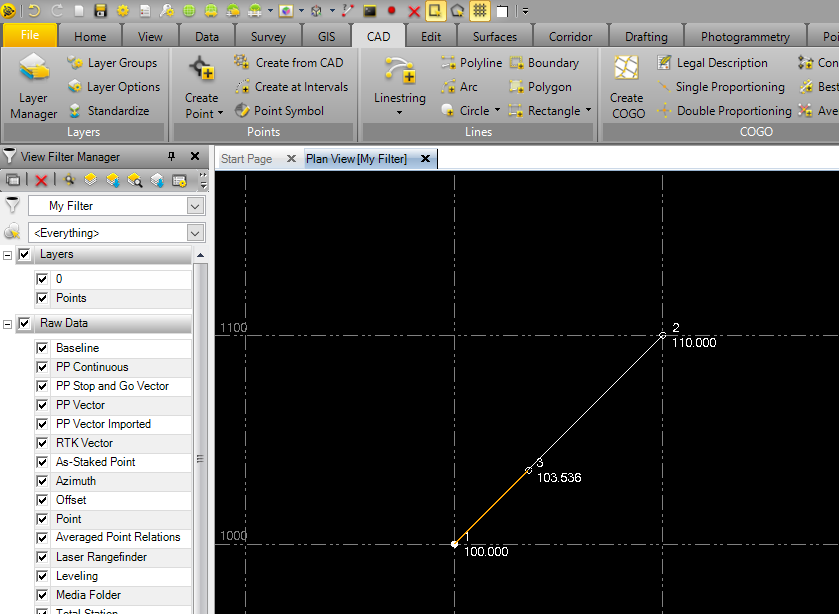Image resolution: width=839 pixels, height=614 pixels.
Task: Expand the Everything selection dropdown
Action: click(x=195, y=233)
